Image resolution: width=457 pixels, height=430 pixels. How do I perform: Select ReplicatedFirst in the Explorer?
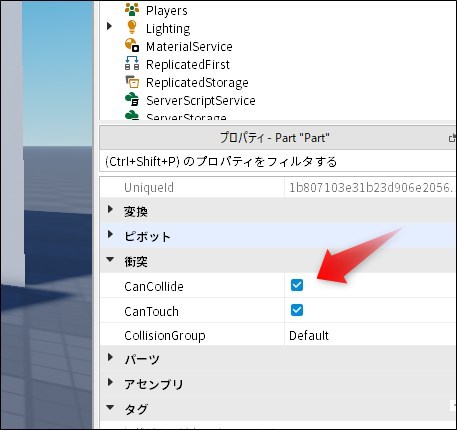[x=188, y=64]
